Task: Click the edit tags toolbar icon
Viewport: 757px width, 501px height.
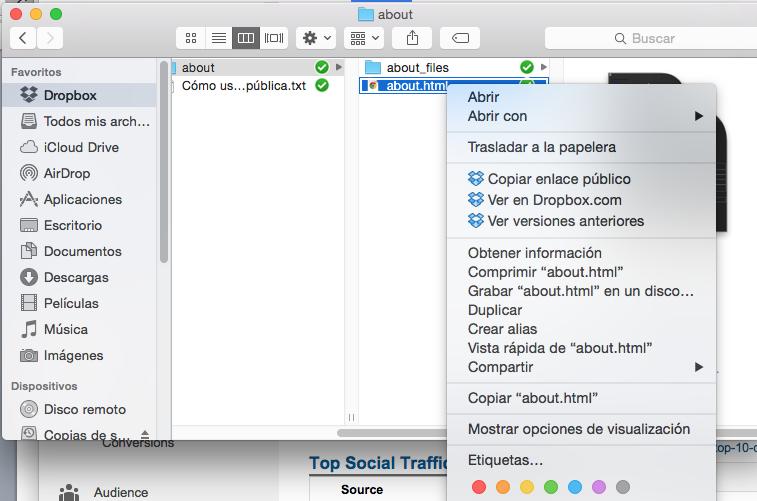Action: pos(459,38)
